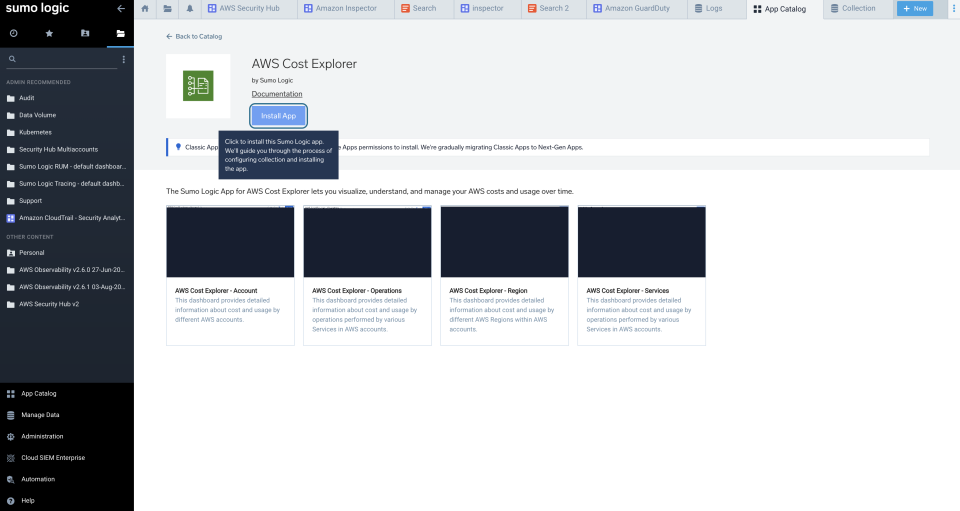The image size is (960, 511).
Task: Open the Services dashboard preview thumbnail
Action: [642, 242]
